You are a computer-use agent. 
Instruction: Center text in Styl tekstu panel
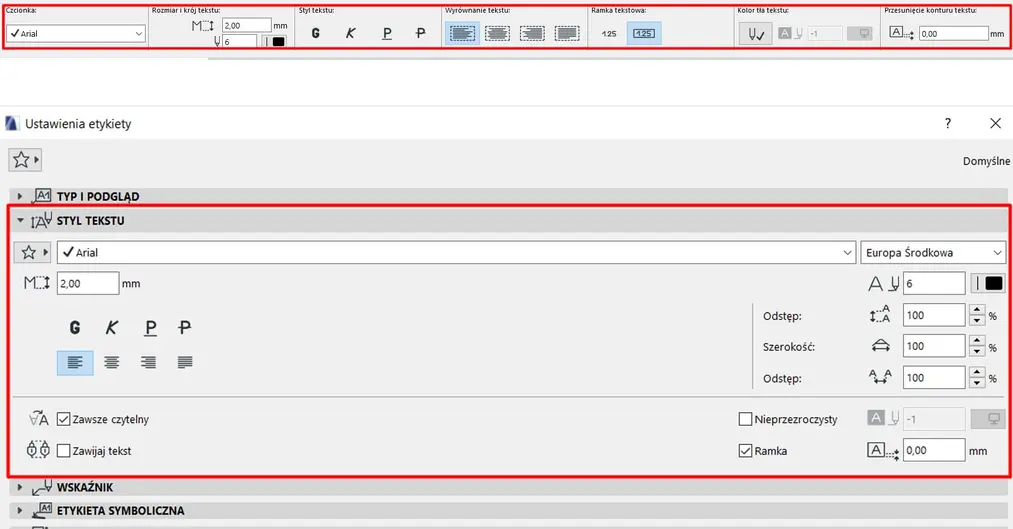pos(112,362)
